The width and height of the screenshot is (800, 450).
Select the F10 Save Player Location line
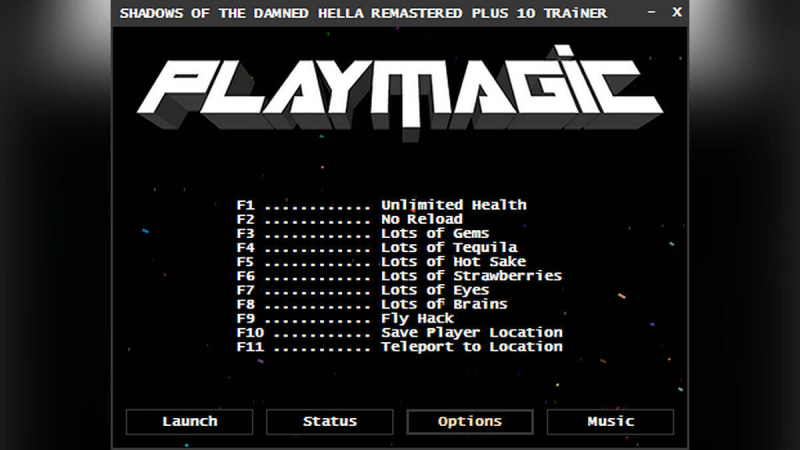399,333
